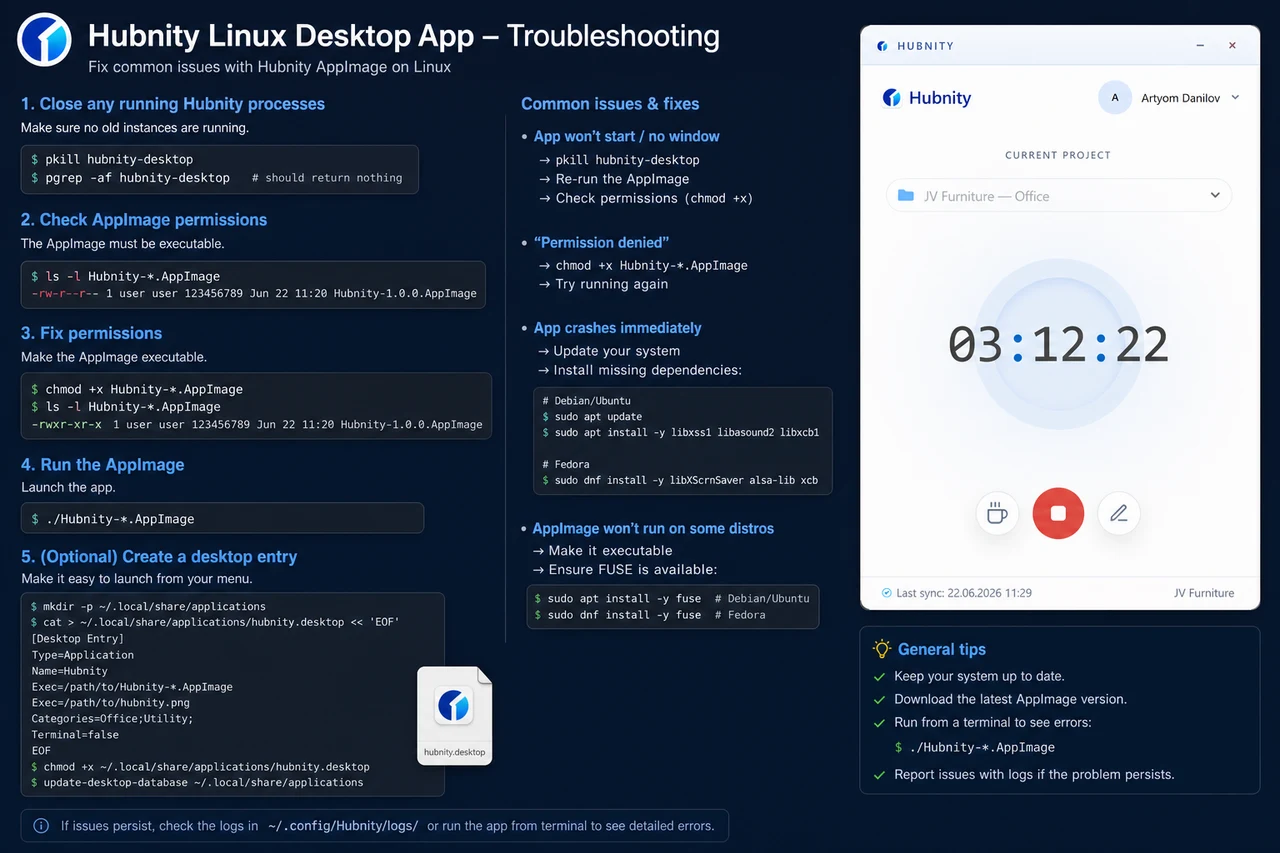Click the '3. Fix permissions' heading
Image resolution: width=1280 pixels, height=853 pixels.
pyautogui.click(x=91, y=334)
